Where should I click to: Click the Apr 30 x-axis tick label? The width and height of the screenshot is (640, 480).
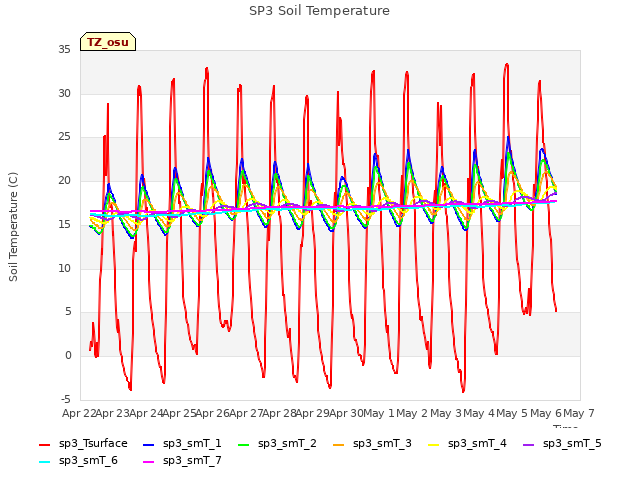coord(346,413)
